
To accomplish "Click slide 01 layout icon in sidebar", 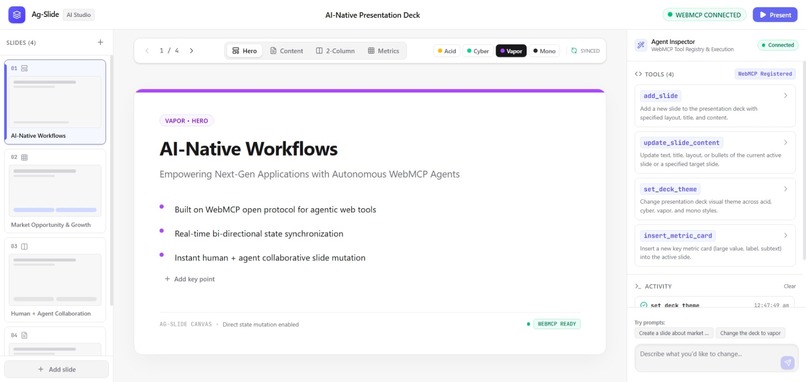I will pos(24,68).
